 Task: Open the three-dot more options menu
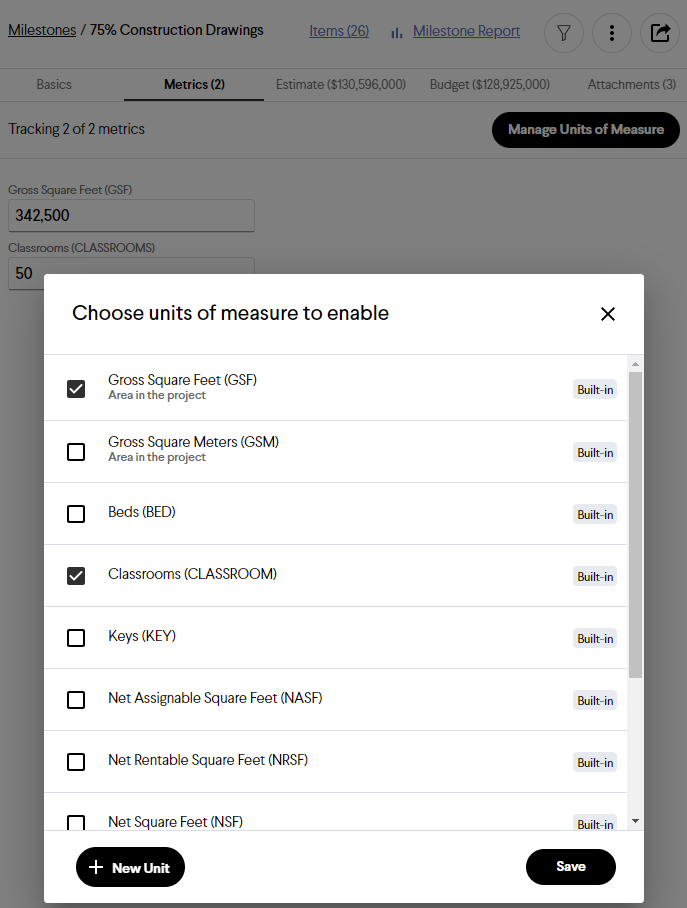612,33
